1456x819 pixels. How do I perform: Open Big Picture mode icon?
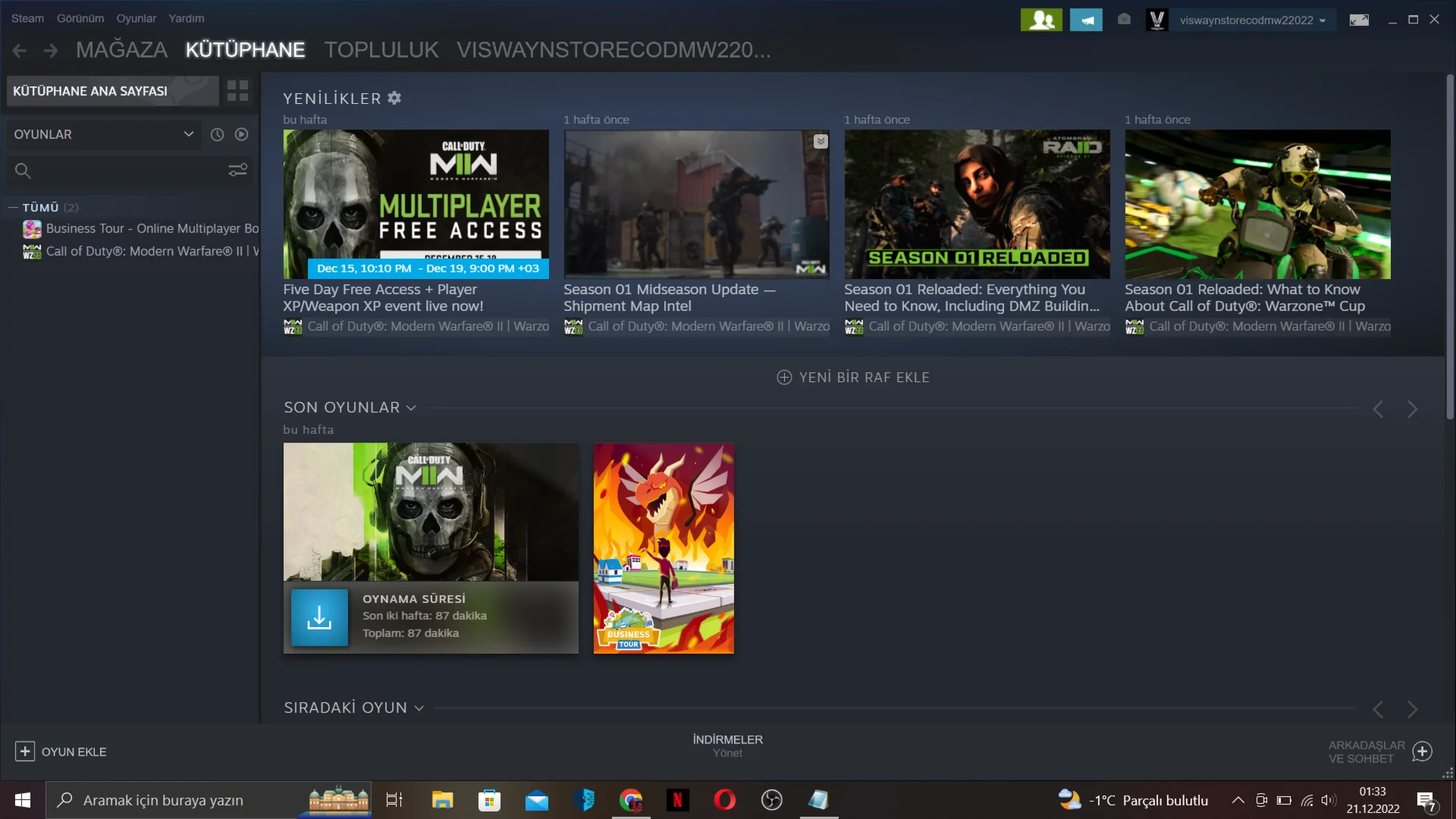coord(1359,20)
